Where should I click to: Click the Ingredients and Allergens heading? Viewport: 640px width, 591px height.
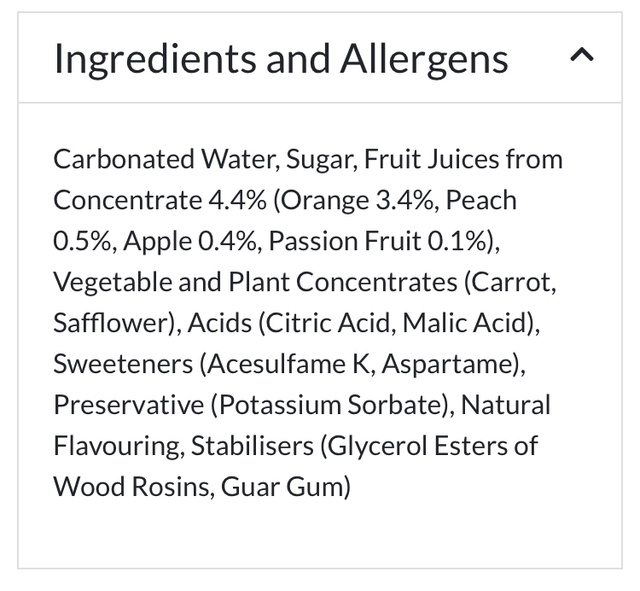click(x=281, y=59)
